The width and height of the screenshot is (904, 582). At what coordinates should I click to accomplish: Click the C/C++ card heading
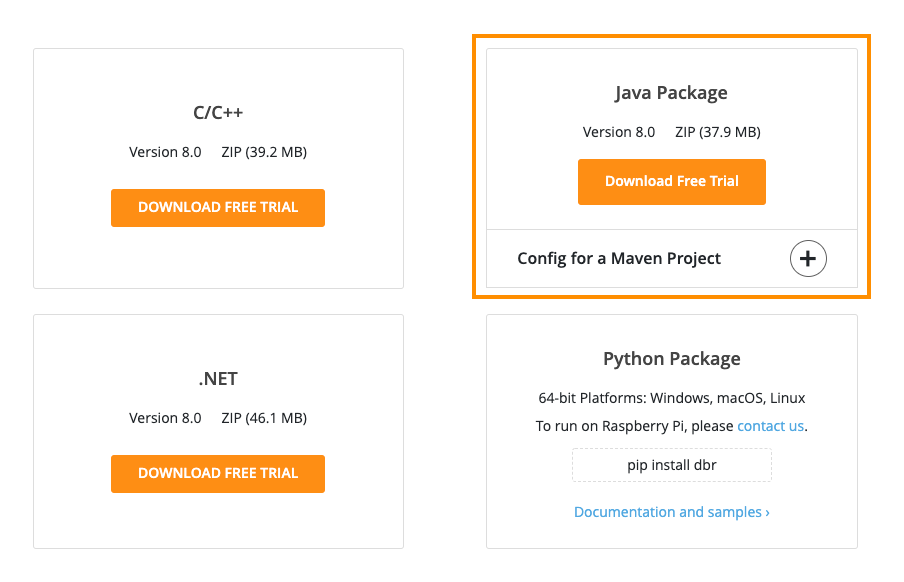218,113
